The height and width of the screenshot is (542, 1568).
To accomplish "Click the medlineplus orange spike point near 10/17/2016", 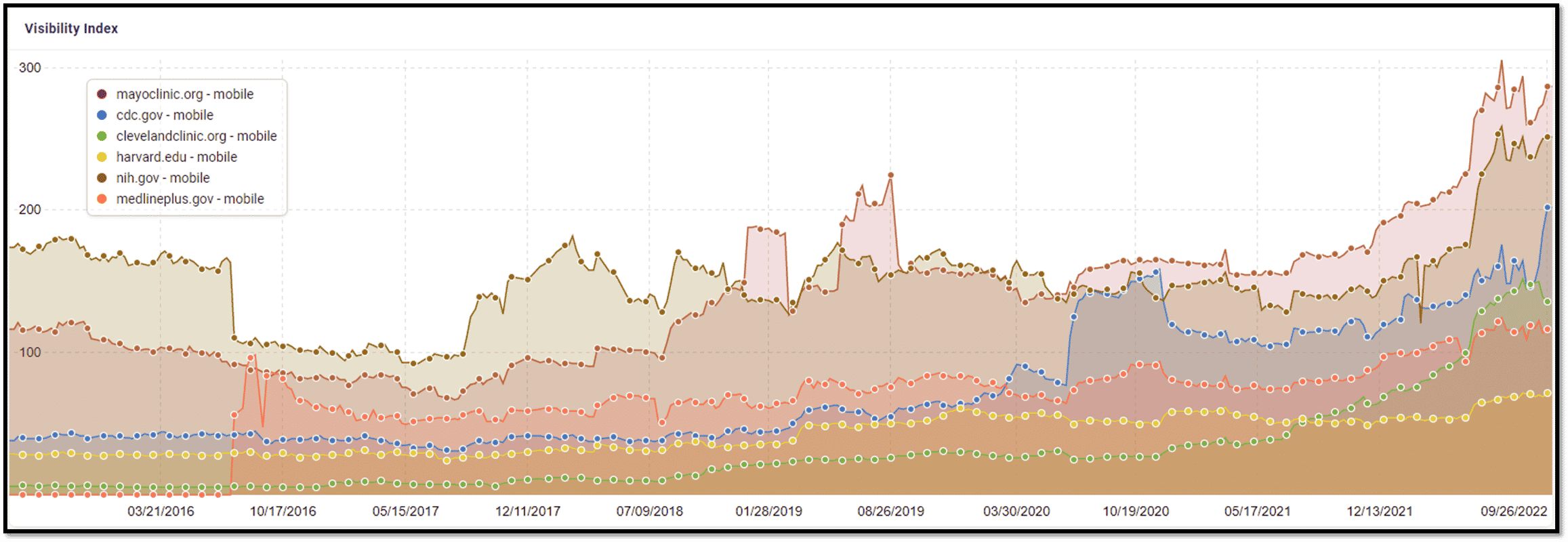I will pyautogui.click(x=251, y=358).
